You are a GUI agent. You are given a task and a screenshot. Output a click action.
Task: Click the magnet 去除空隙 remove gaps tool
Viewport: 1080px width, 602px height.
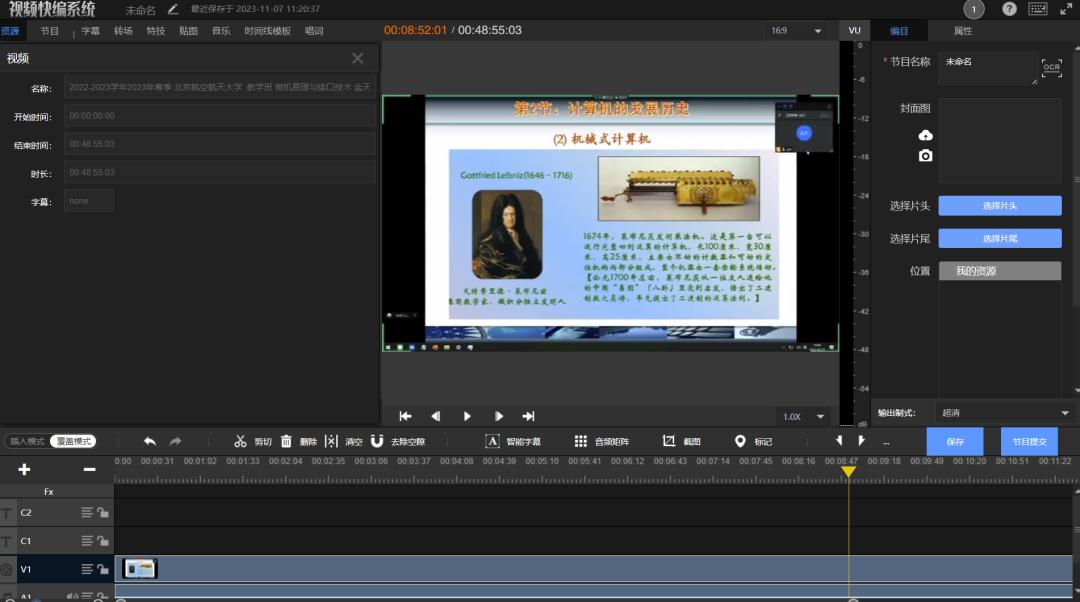pyautogui.click(x=397, y=441)
